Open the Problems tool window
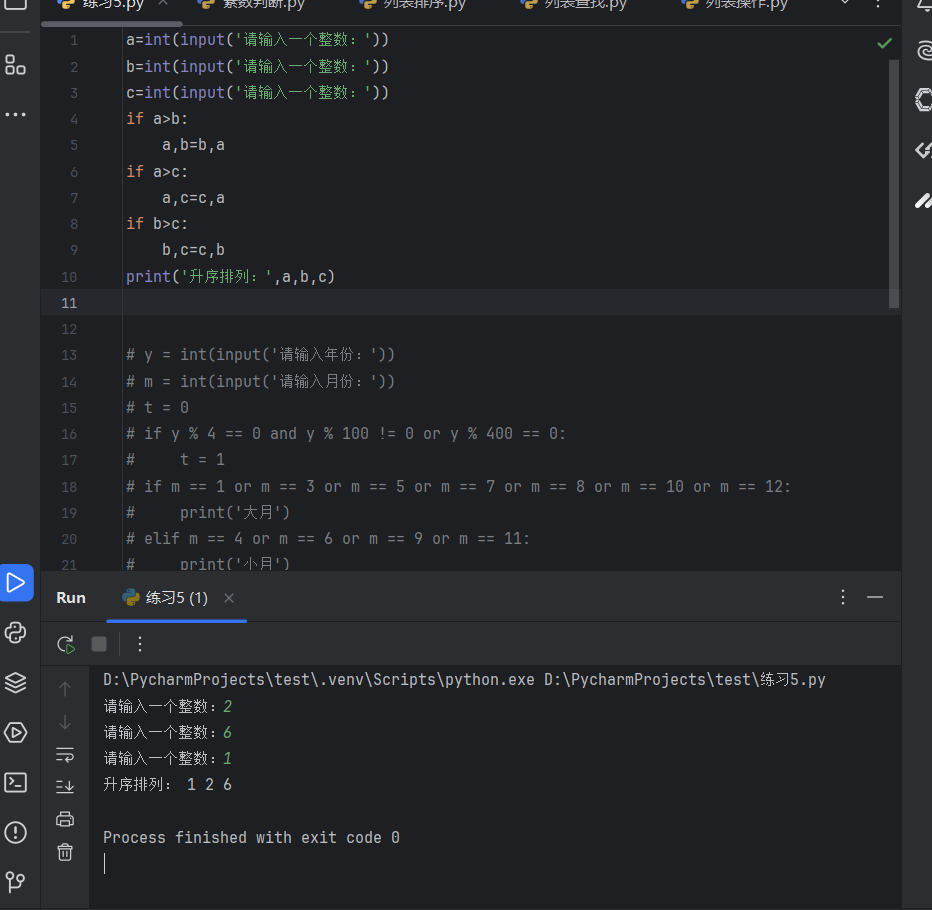Viewport: 932px width, 910px height. [15, 832]
